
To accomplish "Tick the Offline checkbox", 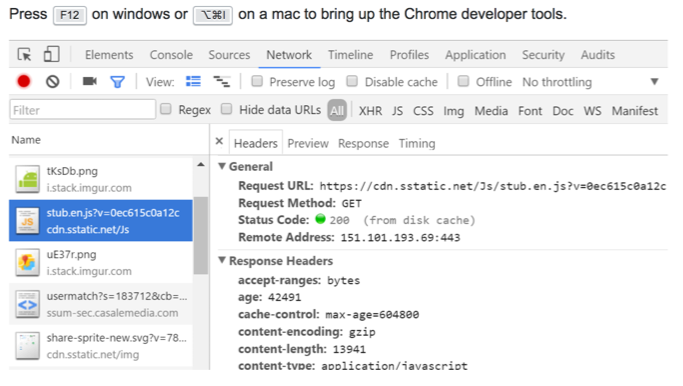I will tap(463, 81).
